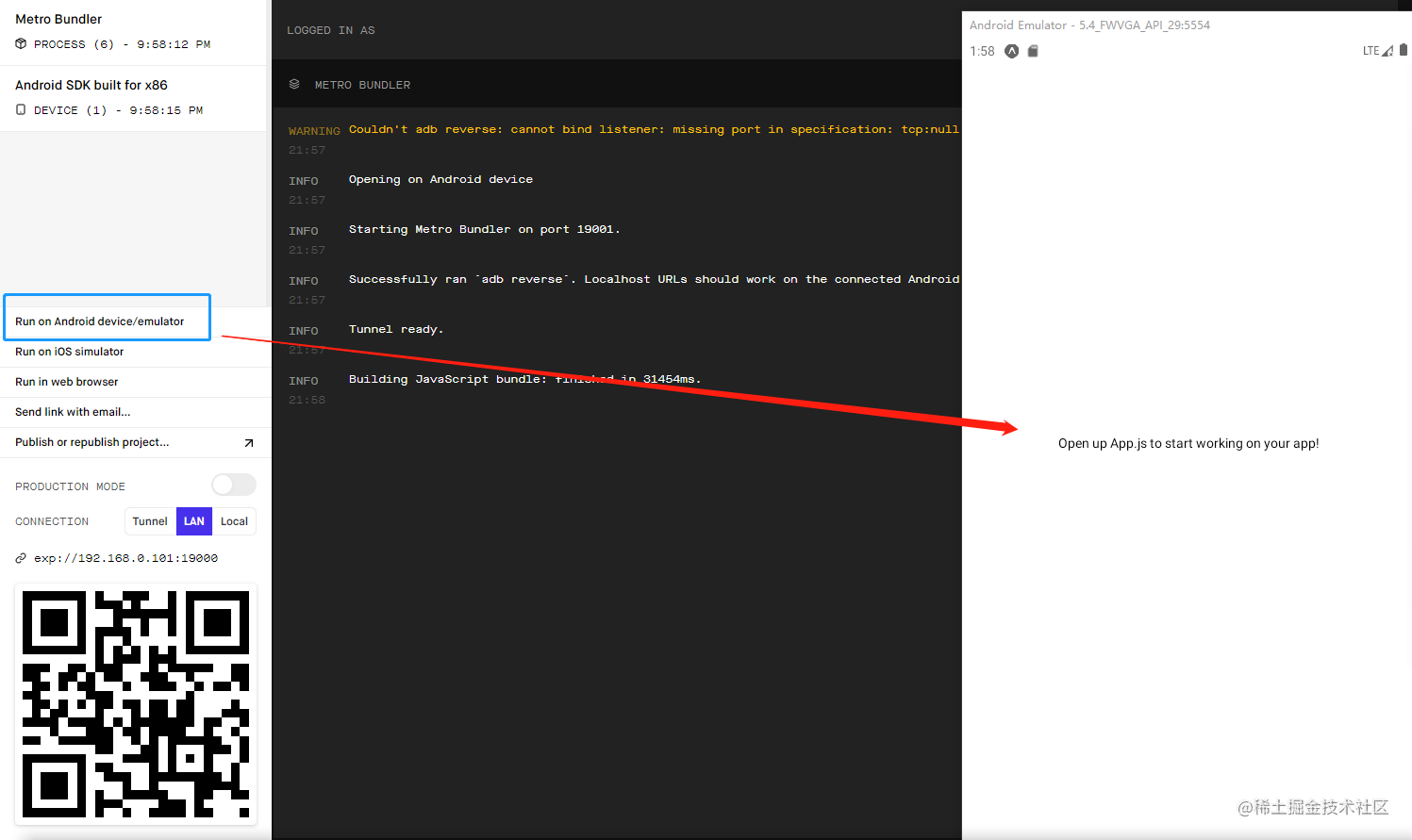Publish or republish project
The height and width of the screenshot is (840, 1412).
point(136,442)
